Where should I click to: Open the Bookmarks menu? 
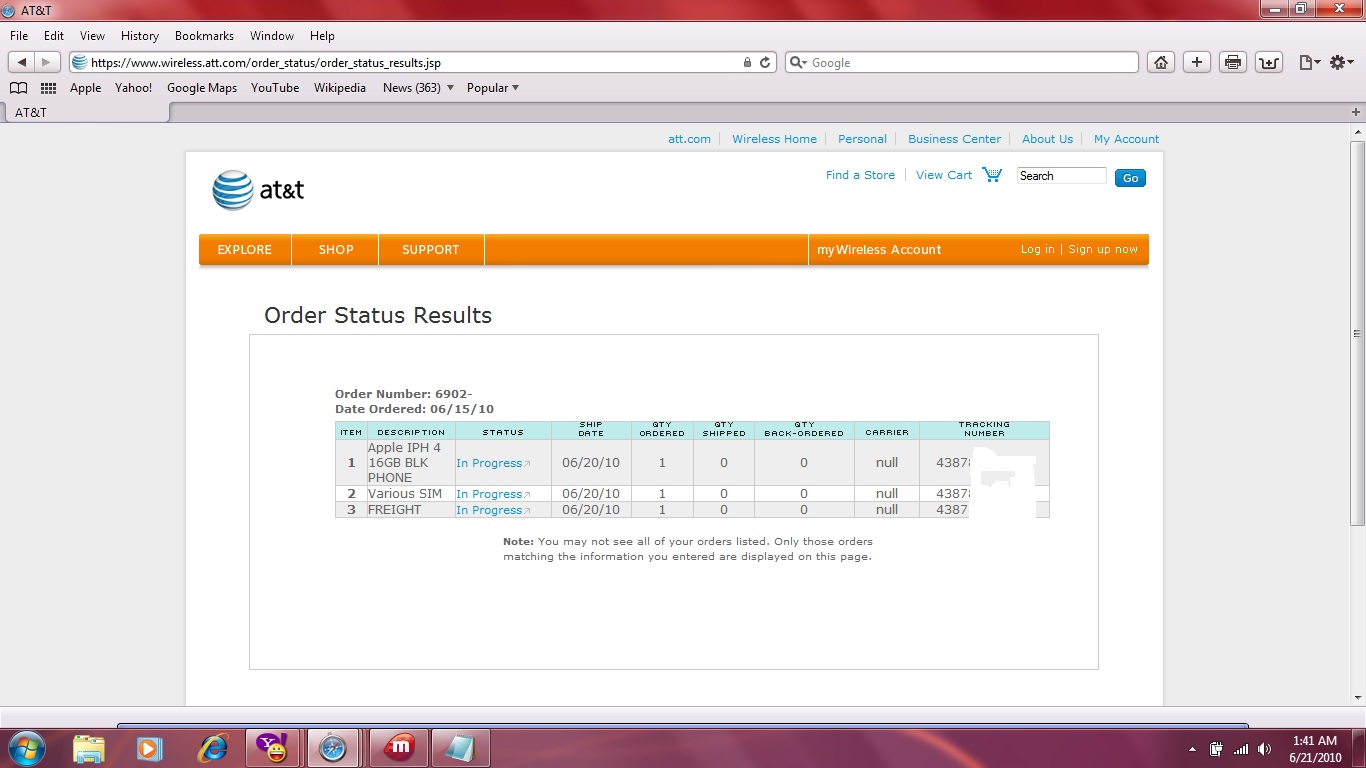(x=204, y=36)
